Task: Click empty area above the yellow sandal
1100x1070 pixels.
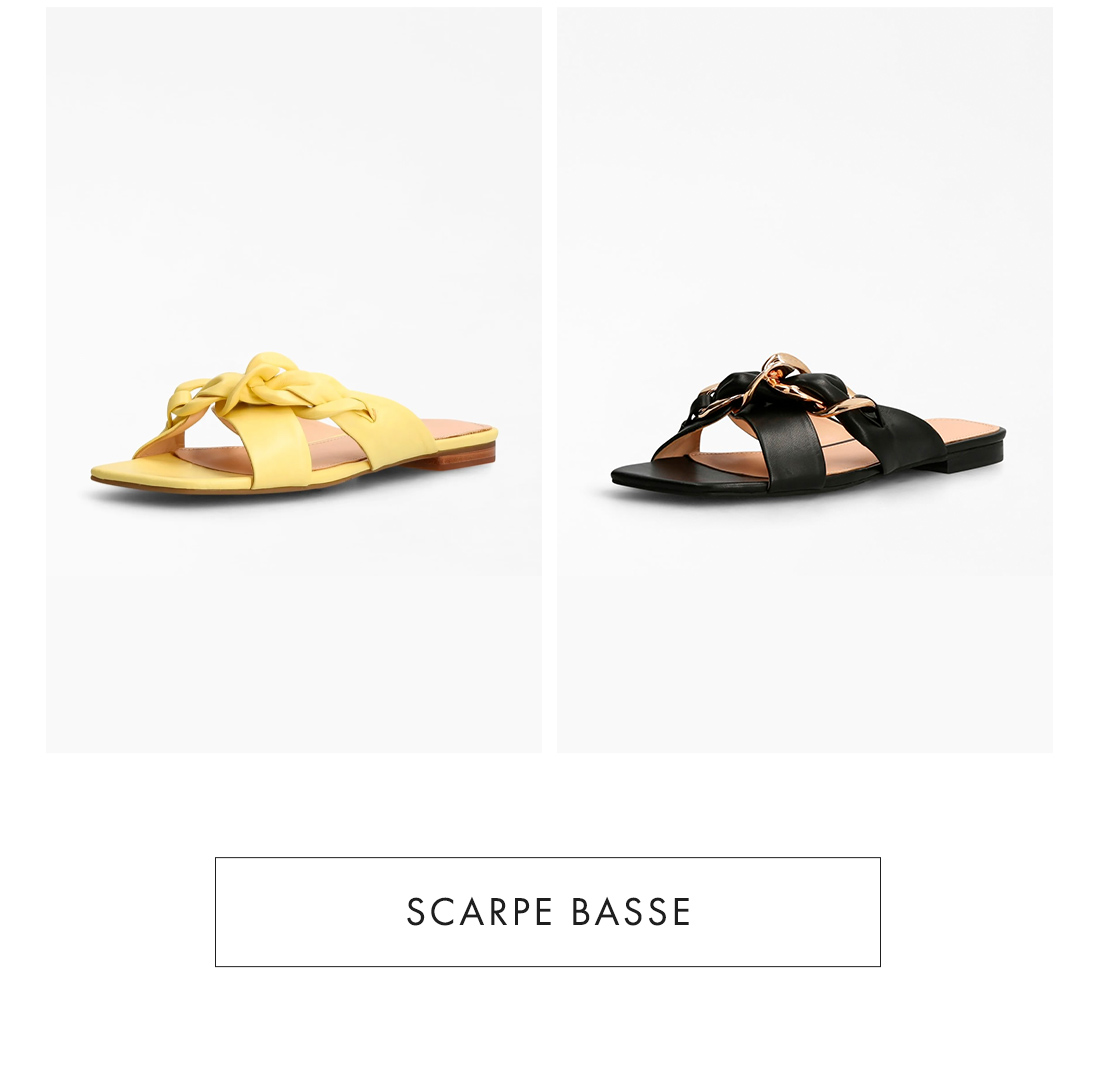Action: pyautogui.click(x=293, y=175)
